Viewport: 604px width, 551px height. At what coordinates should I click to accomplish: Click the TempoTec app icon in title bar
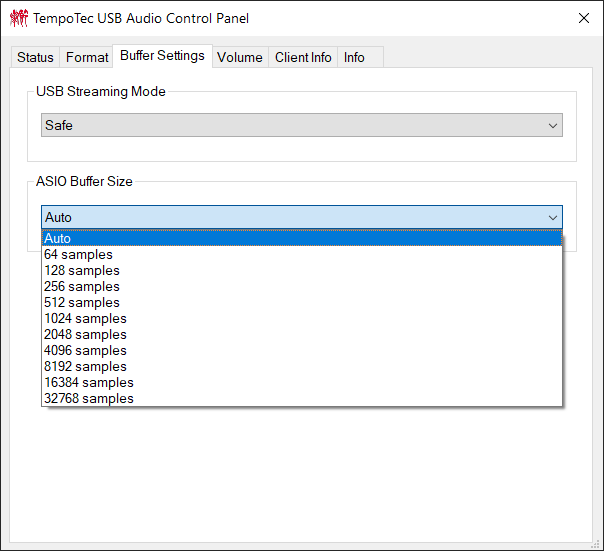coord(19,18)
